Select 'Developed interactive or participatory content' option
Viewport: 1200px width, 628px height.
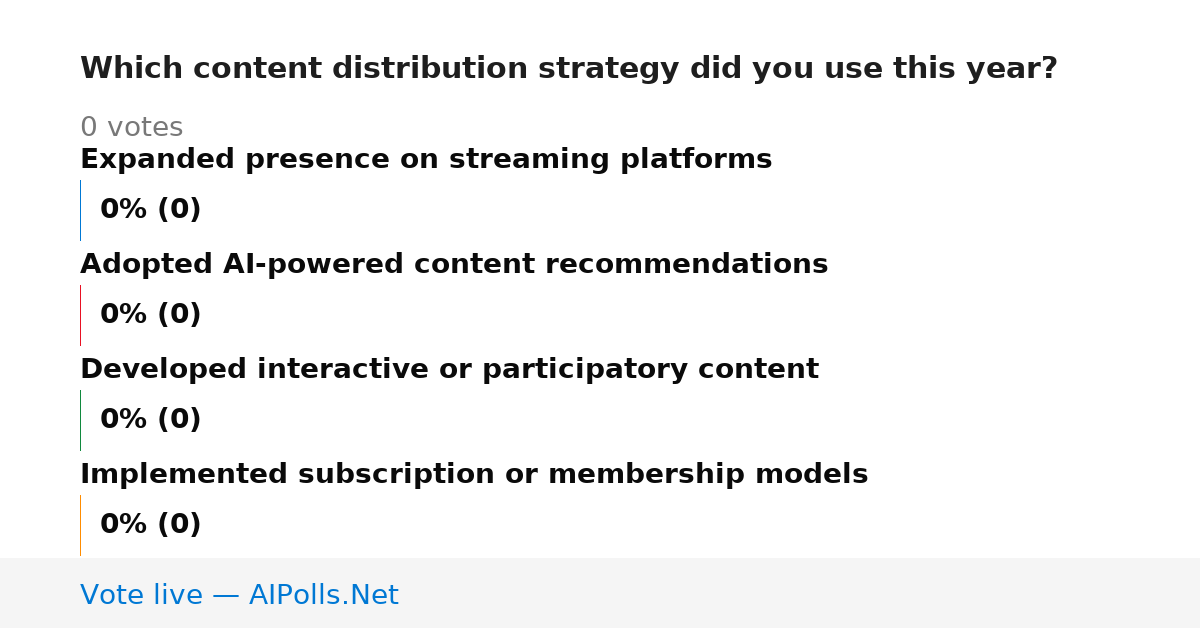tap(449, 370)
